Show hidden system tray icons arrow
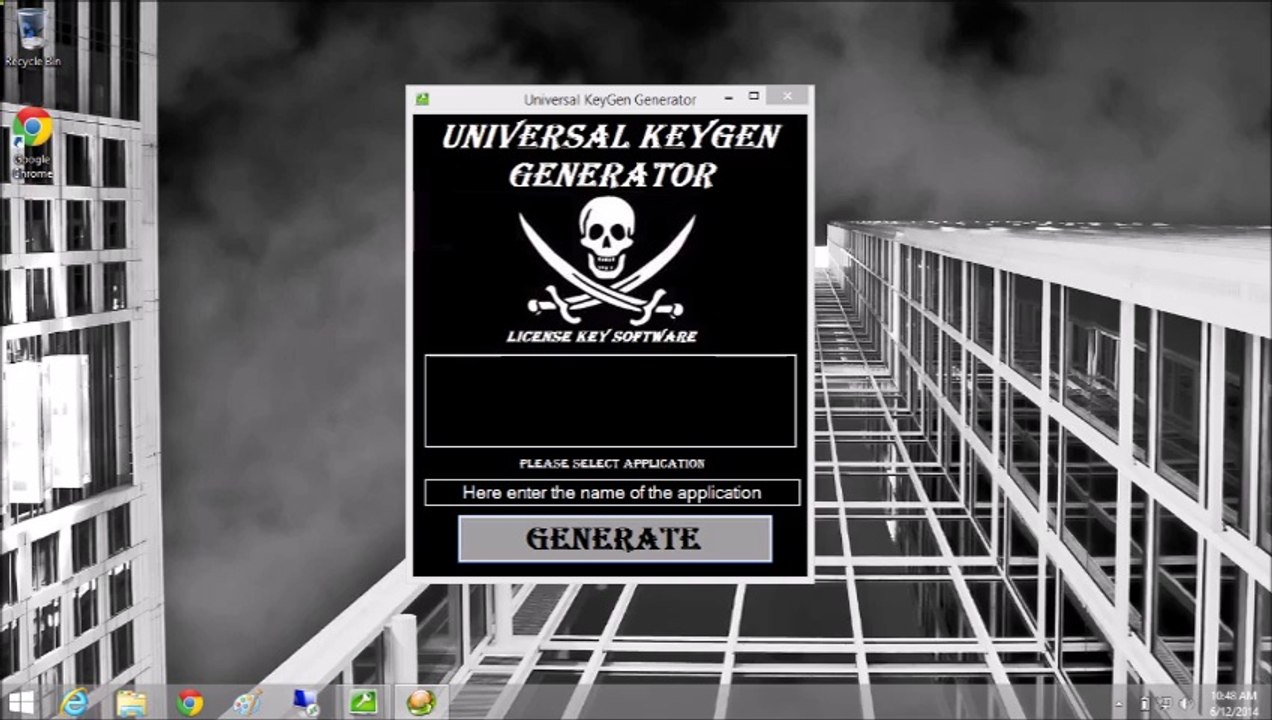The width and height of the screenshot is (1272, 720). pyautogui.click(x=1119, y=704)
